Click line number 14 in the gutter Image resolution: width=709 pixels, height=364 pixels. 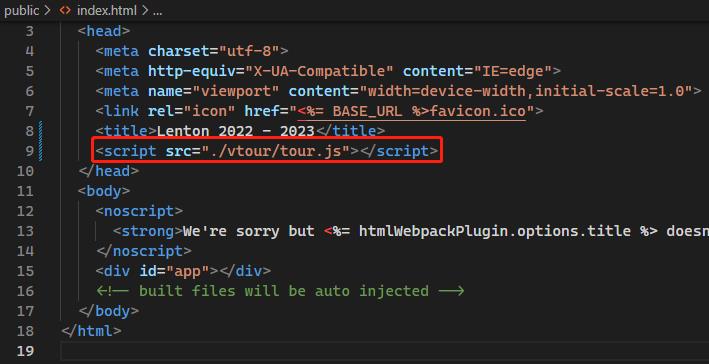point(25,251)
